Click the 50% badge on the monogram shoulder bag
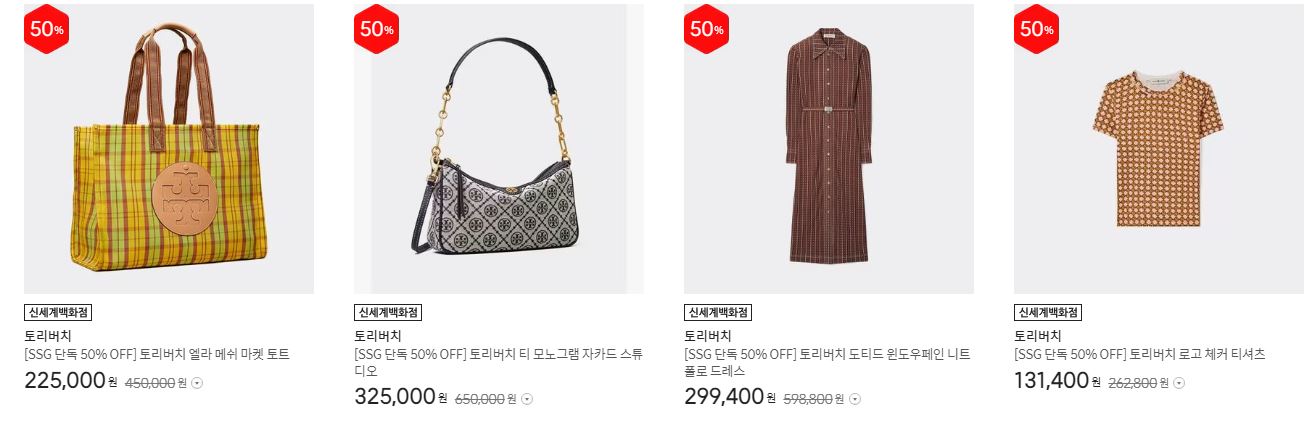The width and height of the screenshot is (1315, 427). [376, 30]
